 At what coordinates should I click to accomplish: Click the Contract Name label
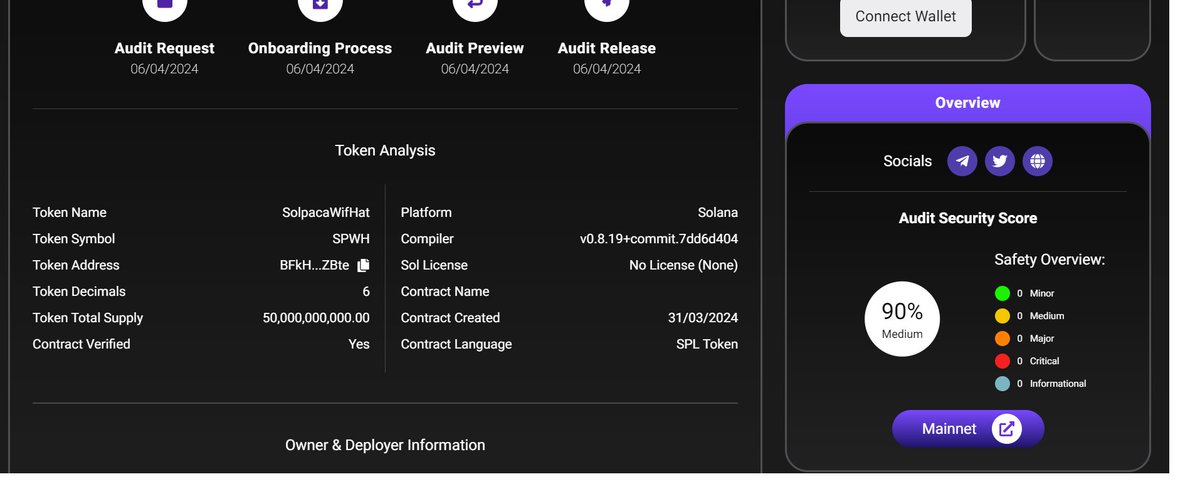click(445, 292)
